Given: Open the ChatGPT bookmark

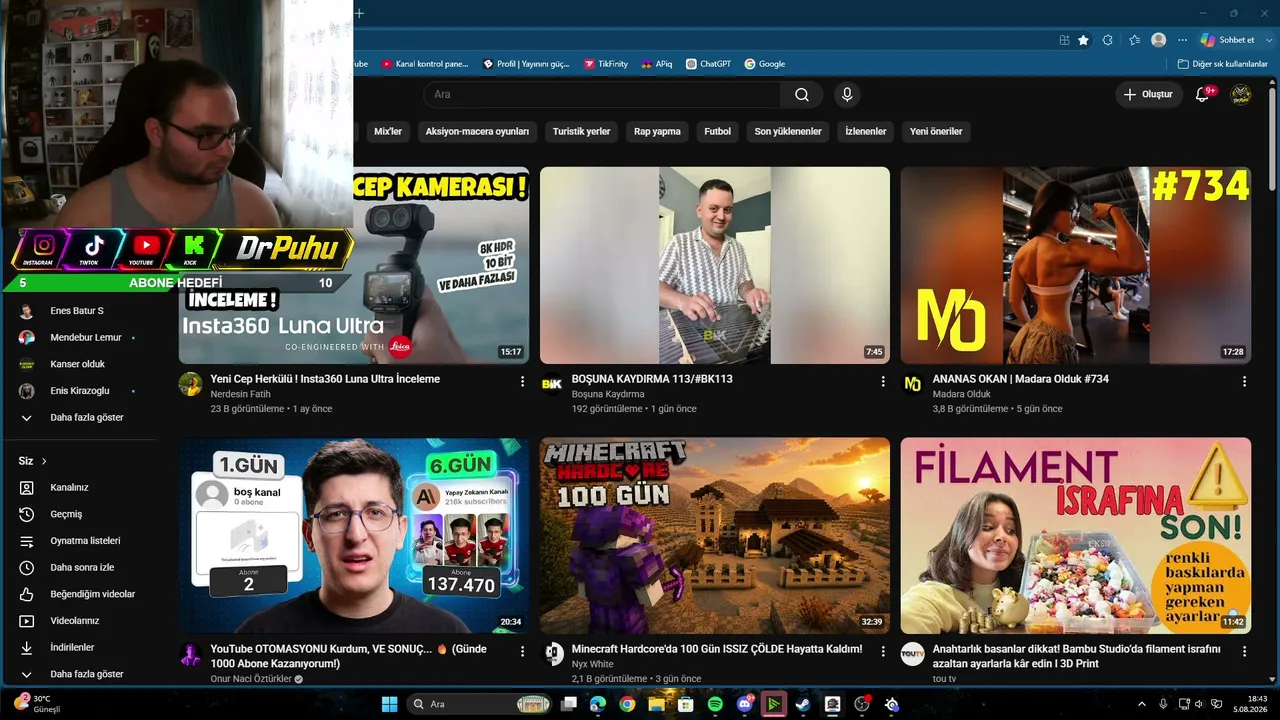Looking at the screenshot, I should (709, 64).
